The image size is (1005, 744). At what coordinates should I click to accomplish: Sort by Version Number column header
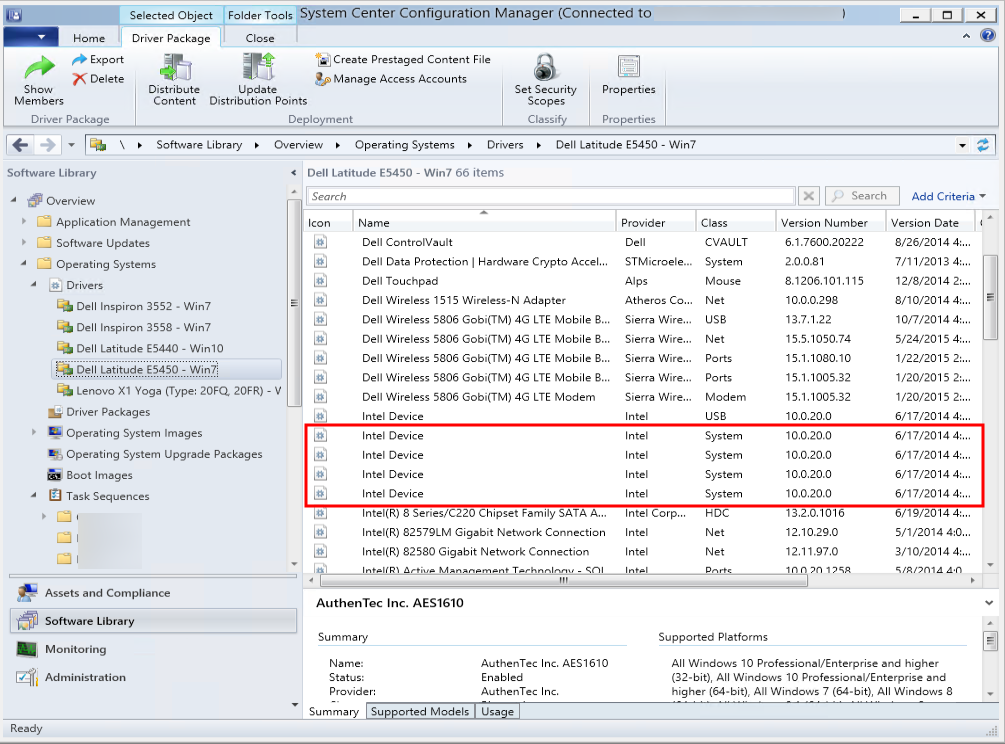coord(831,222)
